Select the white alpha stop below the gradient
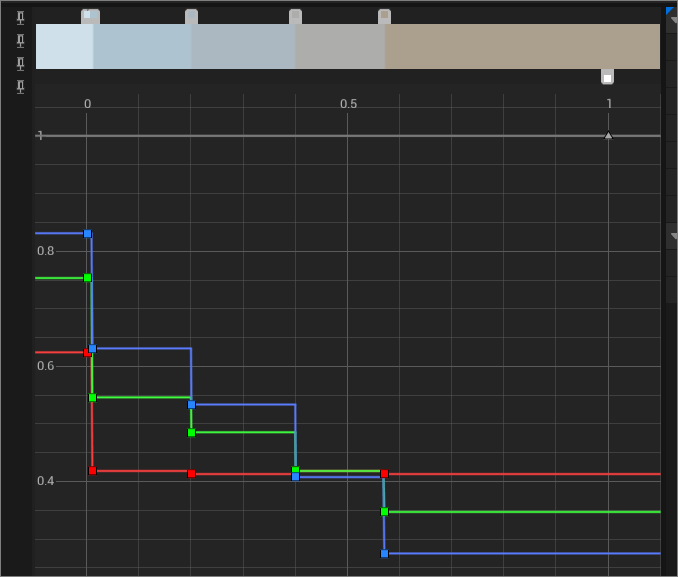This screenshot has height=577, width=678. pyautogui.click(x=608, y=77)
